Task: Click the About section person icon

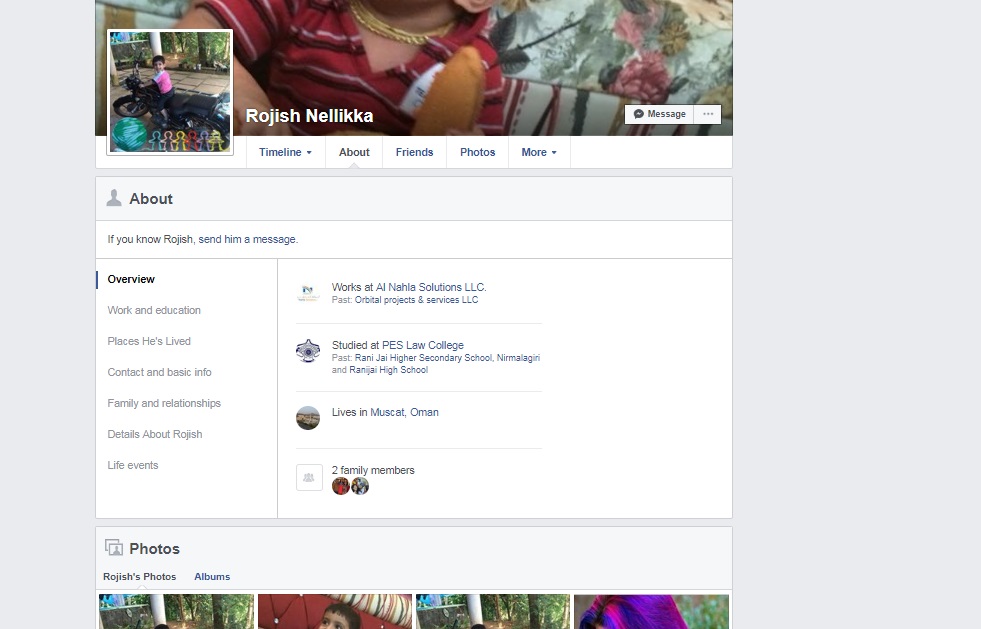Action: 114,198
